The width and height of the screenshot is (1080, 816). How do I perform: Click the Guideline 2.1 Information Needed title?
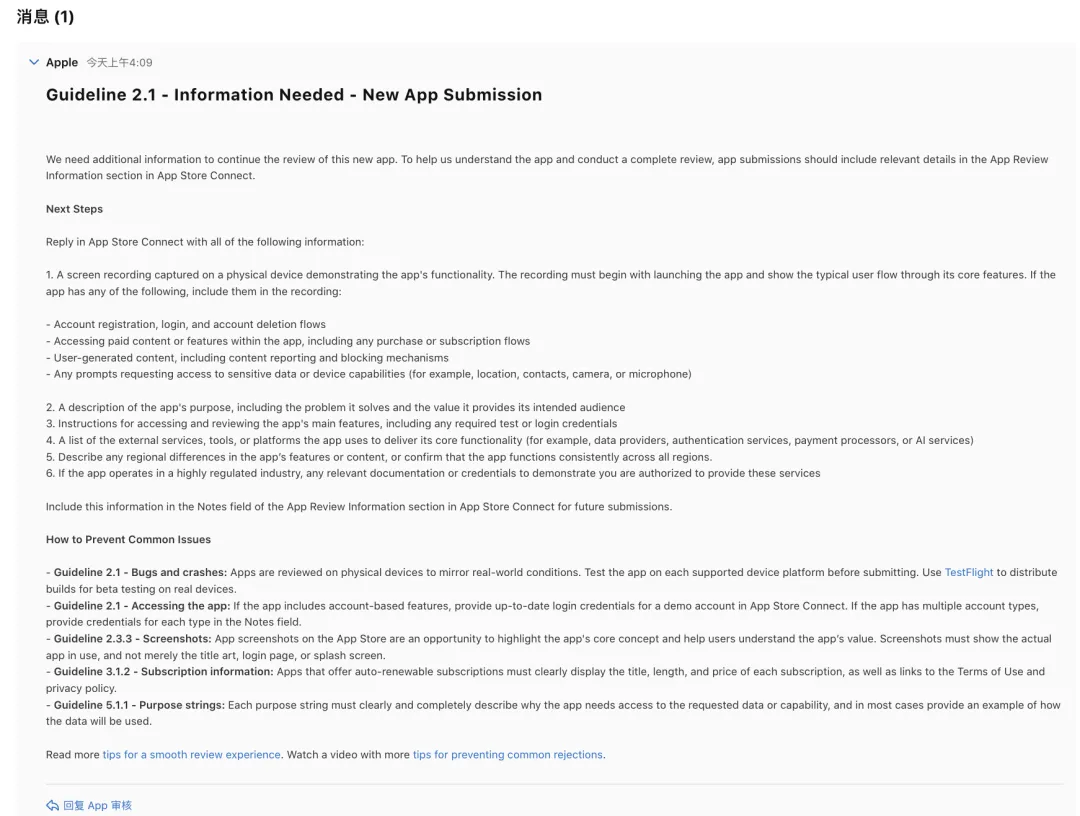[294, 95]
